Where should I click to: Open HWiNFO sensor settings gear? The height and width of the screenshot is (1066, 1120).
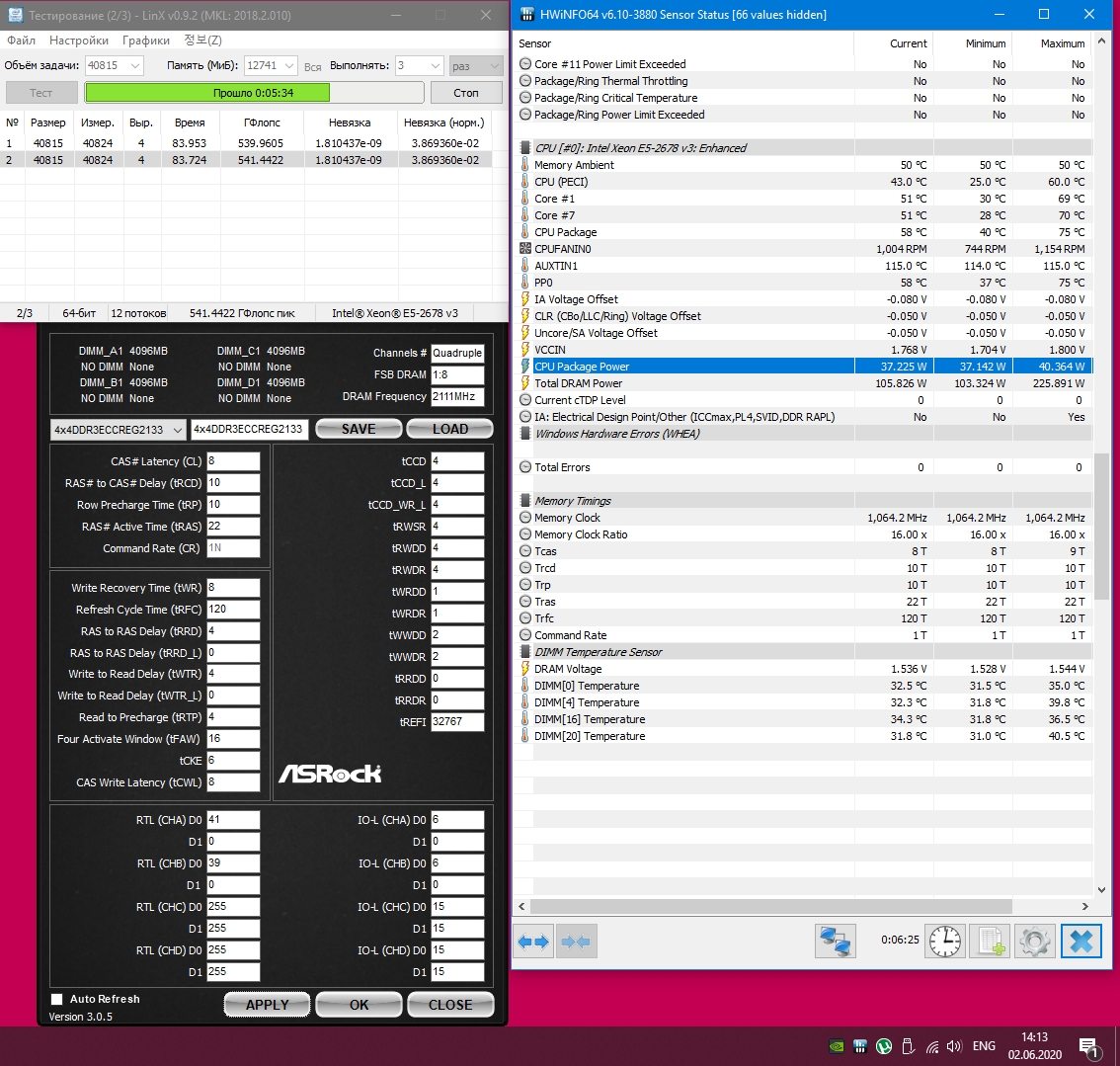tap(1035, 941)
